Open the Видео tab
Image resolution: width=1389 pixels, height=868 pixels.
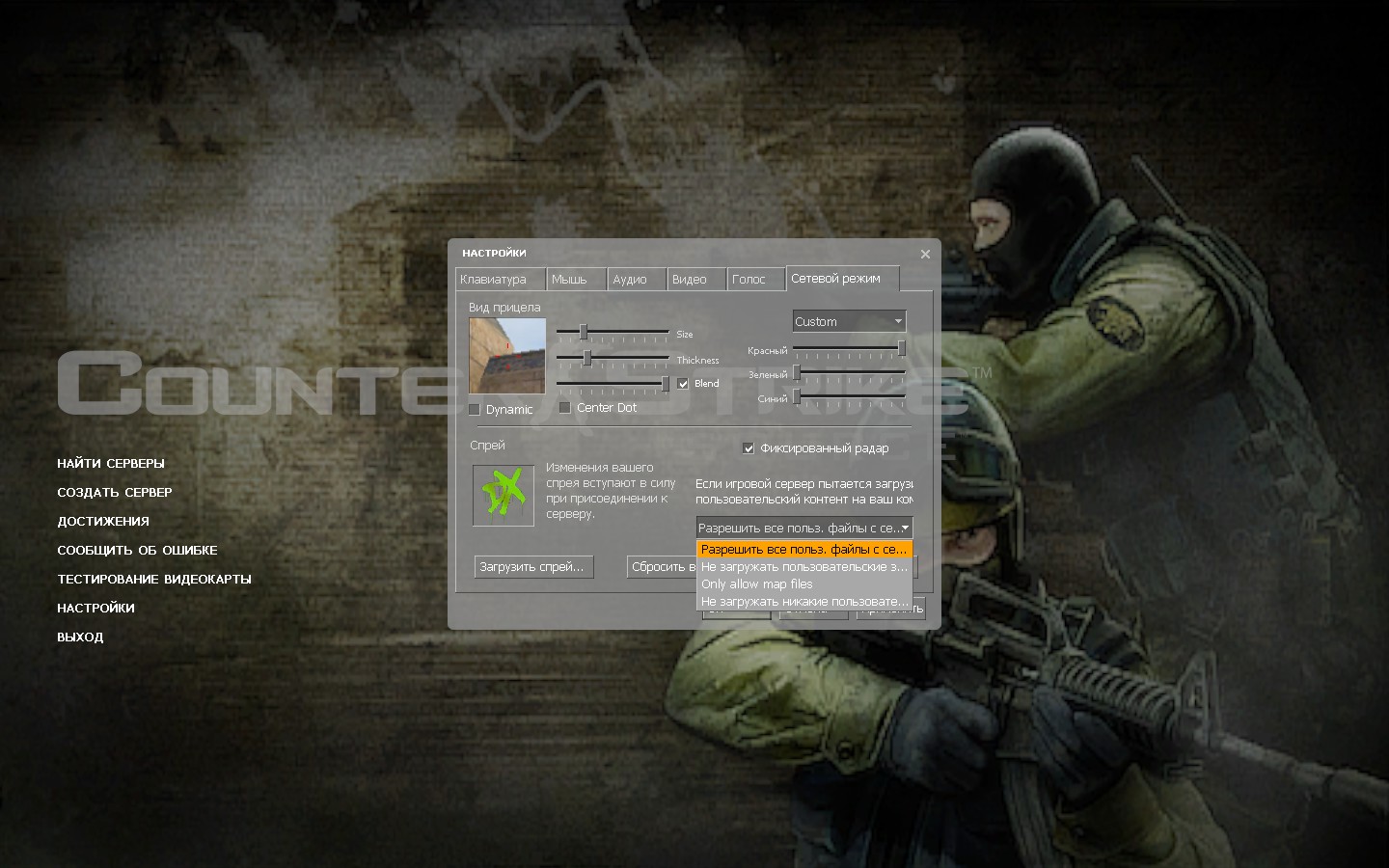click(696, 279)
